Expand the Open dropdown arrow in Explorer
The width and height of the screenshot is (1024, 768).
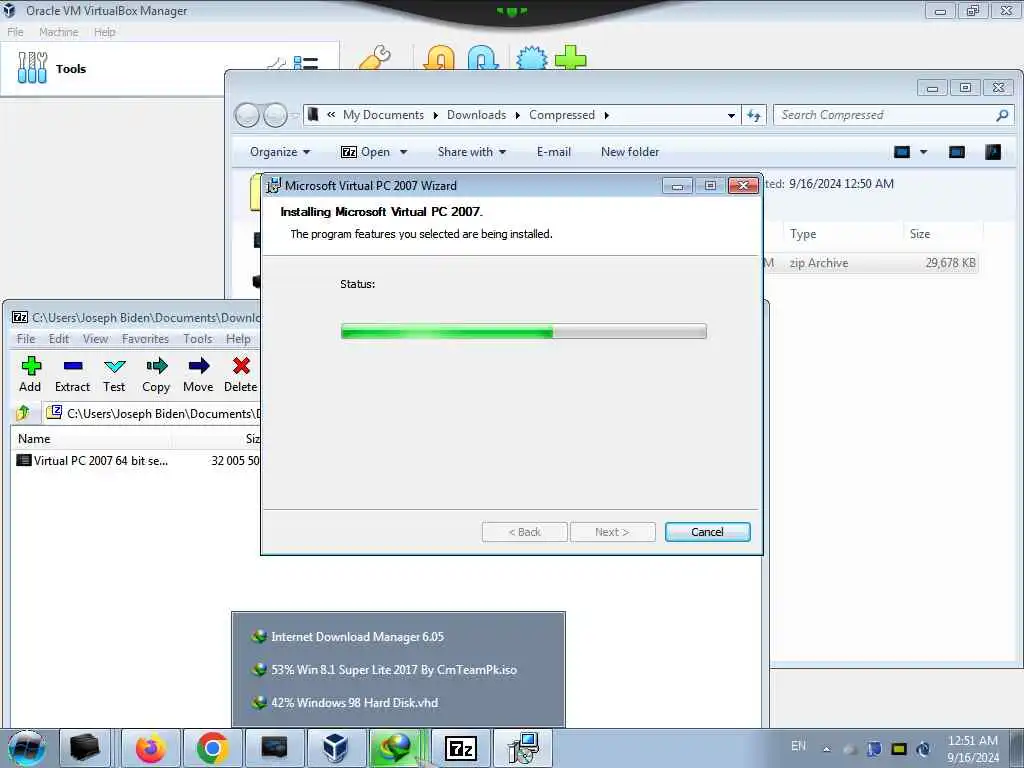point(404,152)
